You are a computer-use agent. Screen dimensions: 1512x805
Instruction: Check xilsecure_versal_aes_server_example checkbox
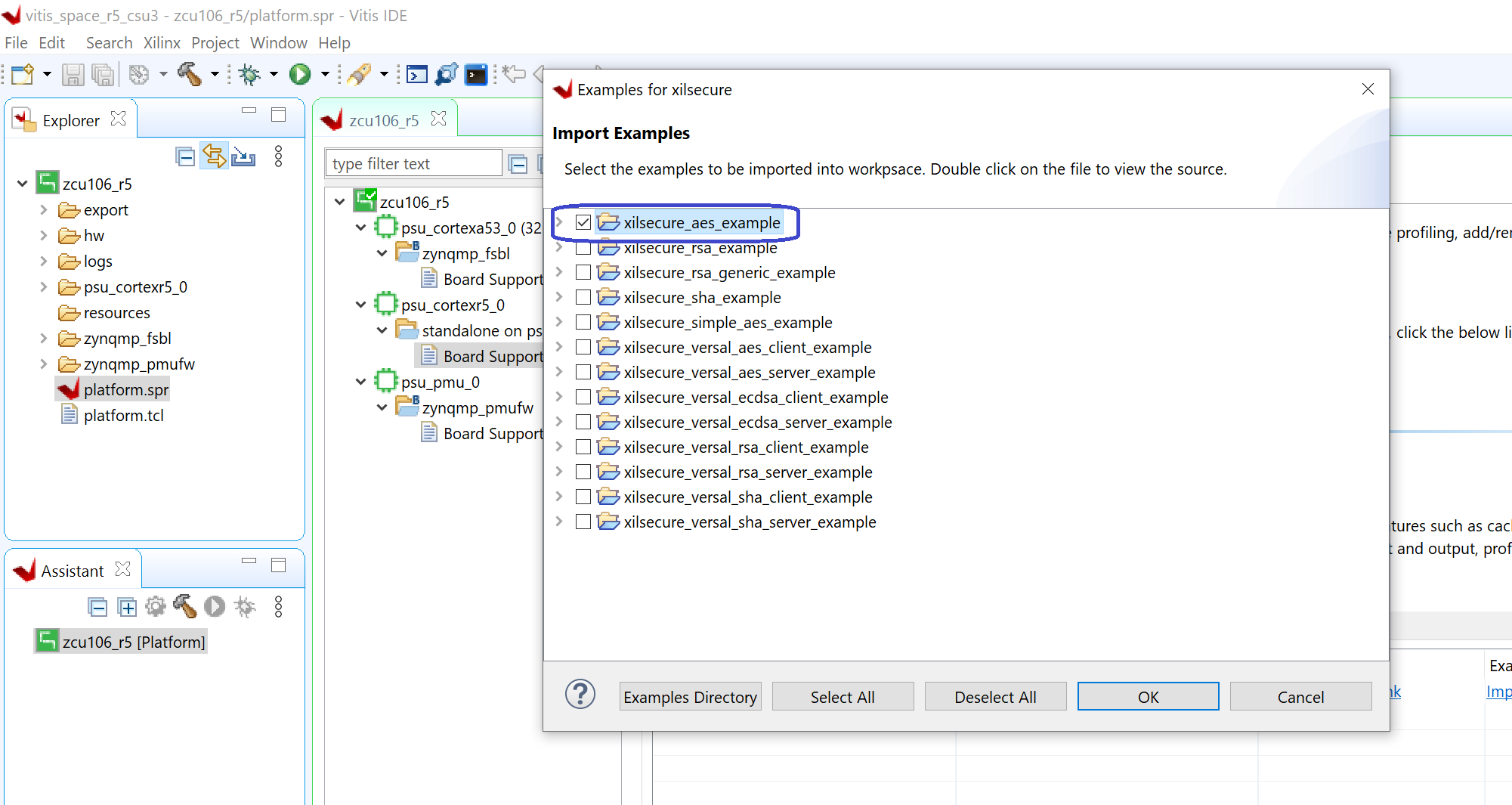[x=583, y=372]
